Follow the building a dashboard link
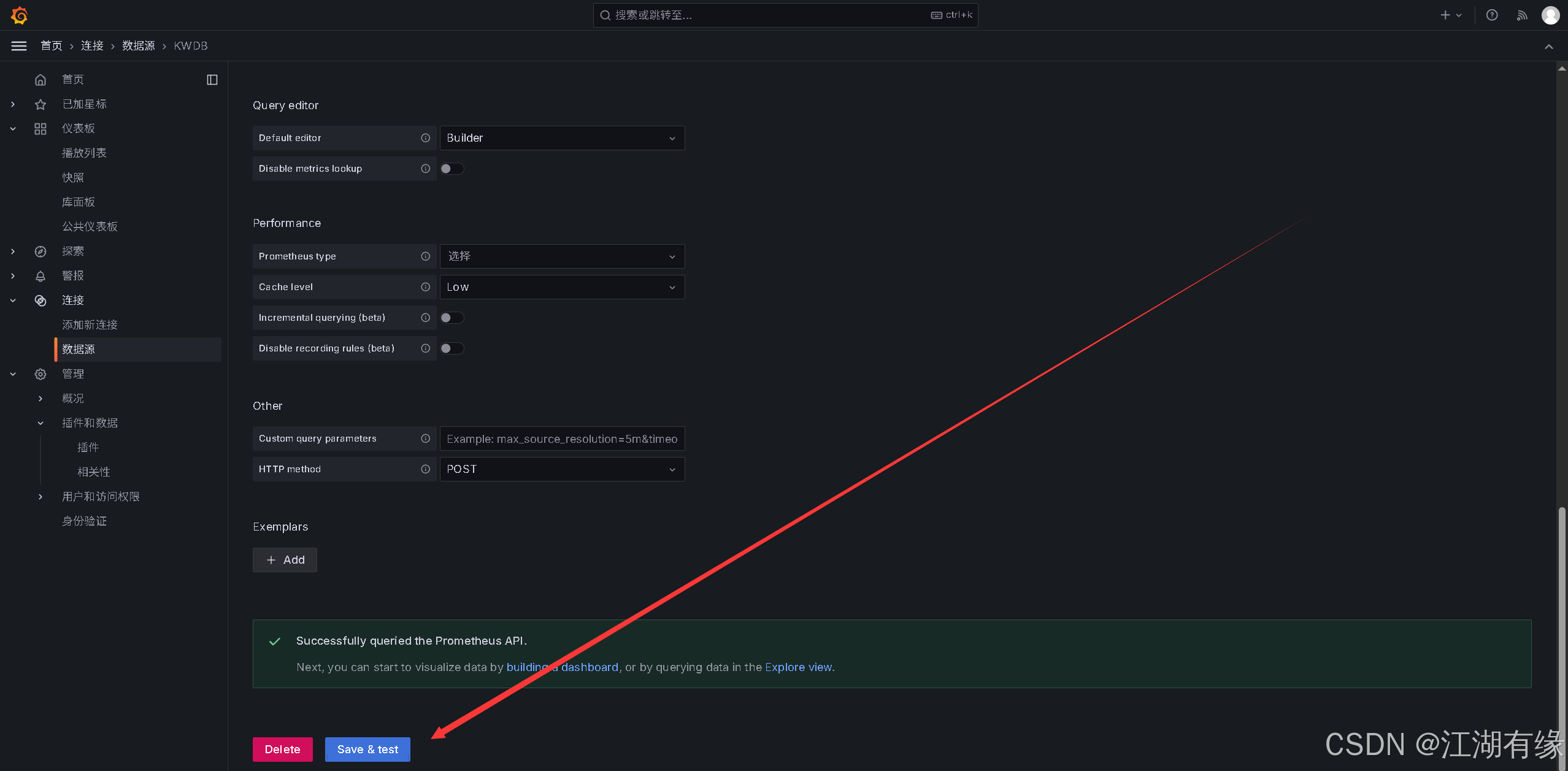Screen dimensions: 1568x771 click(x=563, y=667)
